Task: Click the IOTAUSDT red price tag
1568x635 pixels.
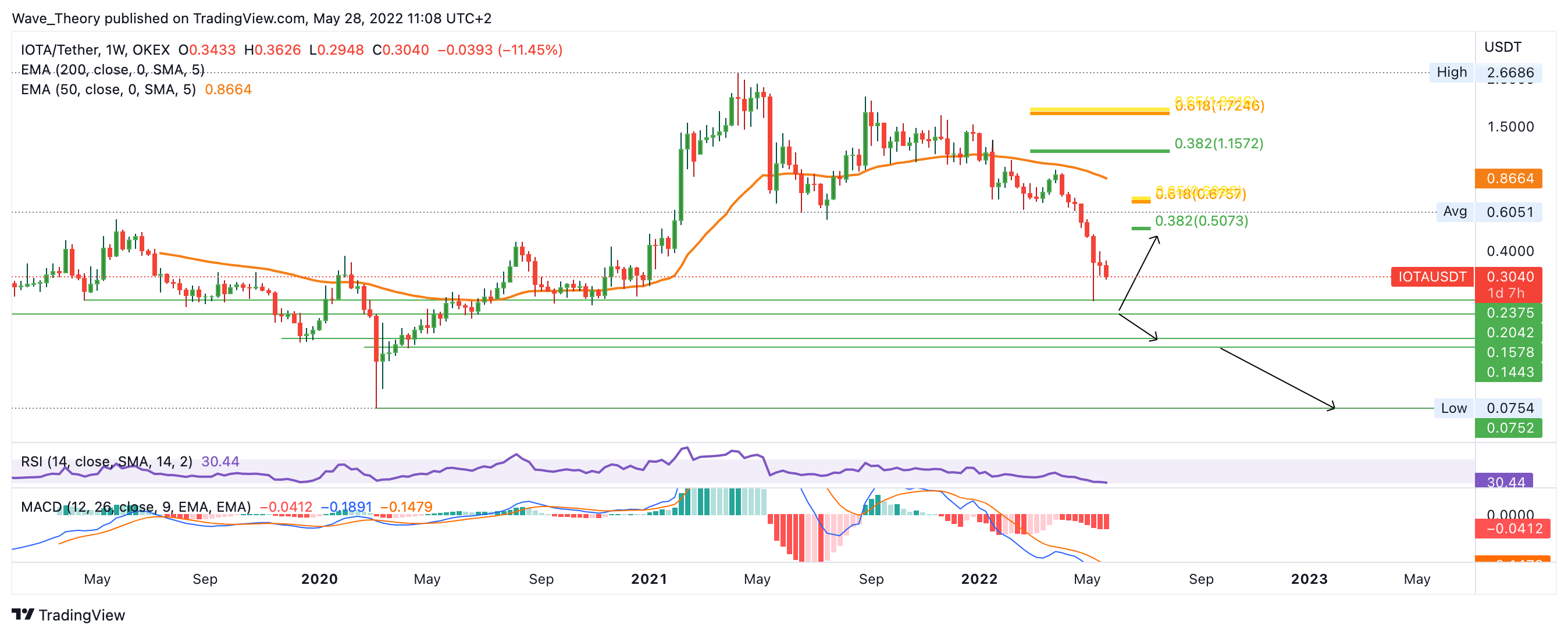Action: click(1432, 277)
